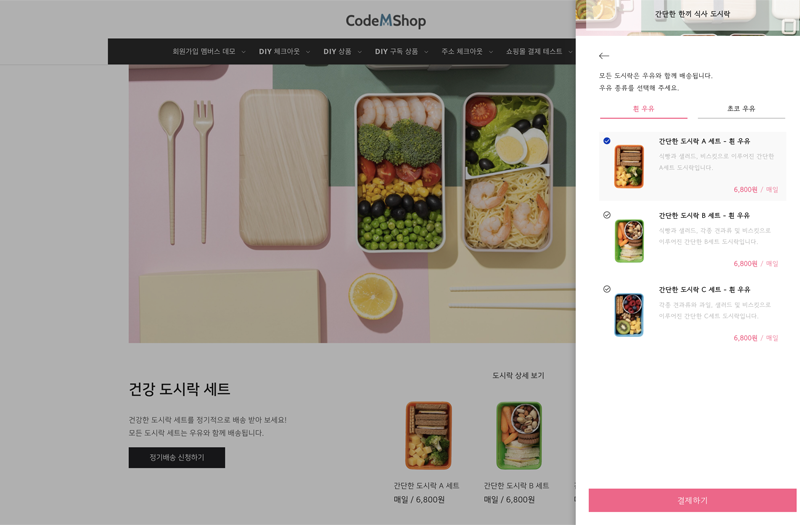Switch to the 초코 우유 tab
This screenshot has width=800, height=525.
pyautogui.click(x=741, y=109)
